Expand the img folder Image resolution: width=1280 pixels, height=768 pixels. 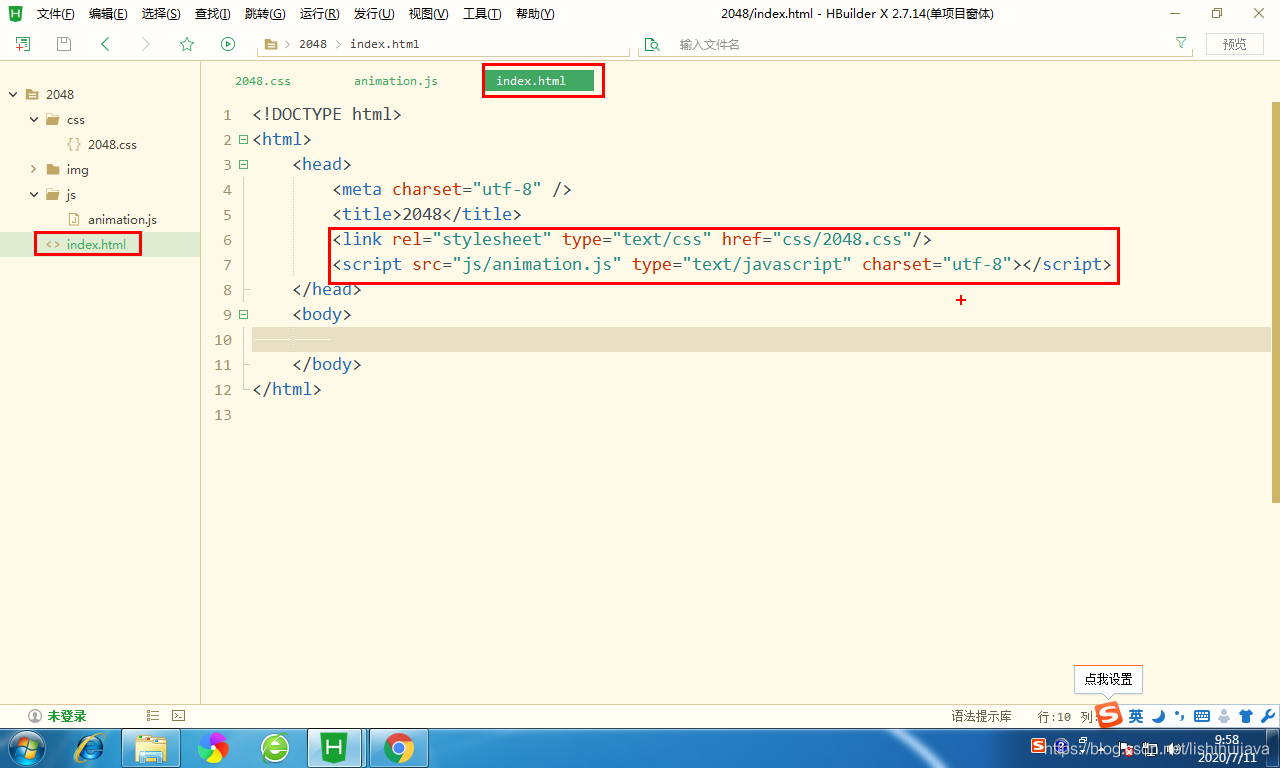(33, 170)
